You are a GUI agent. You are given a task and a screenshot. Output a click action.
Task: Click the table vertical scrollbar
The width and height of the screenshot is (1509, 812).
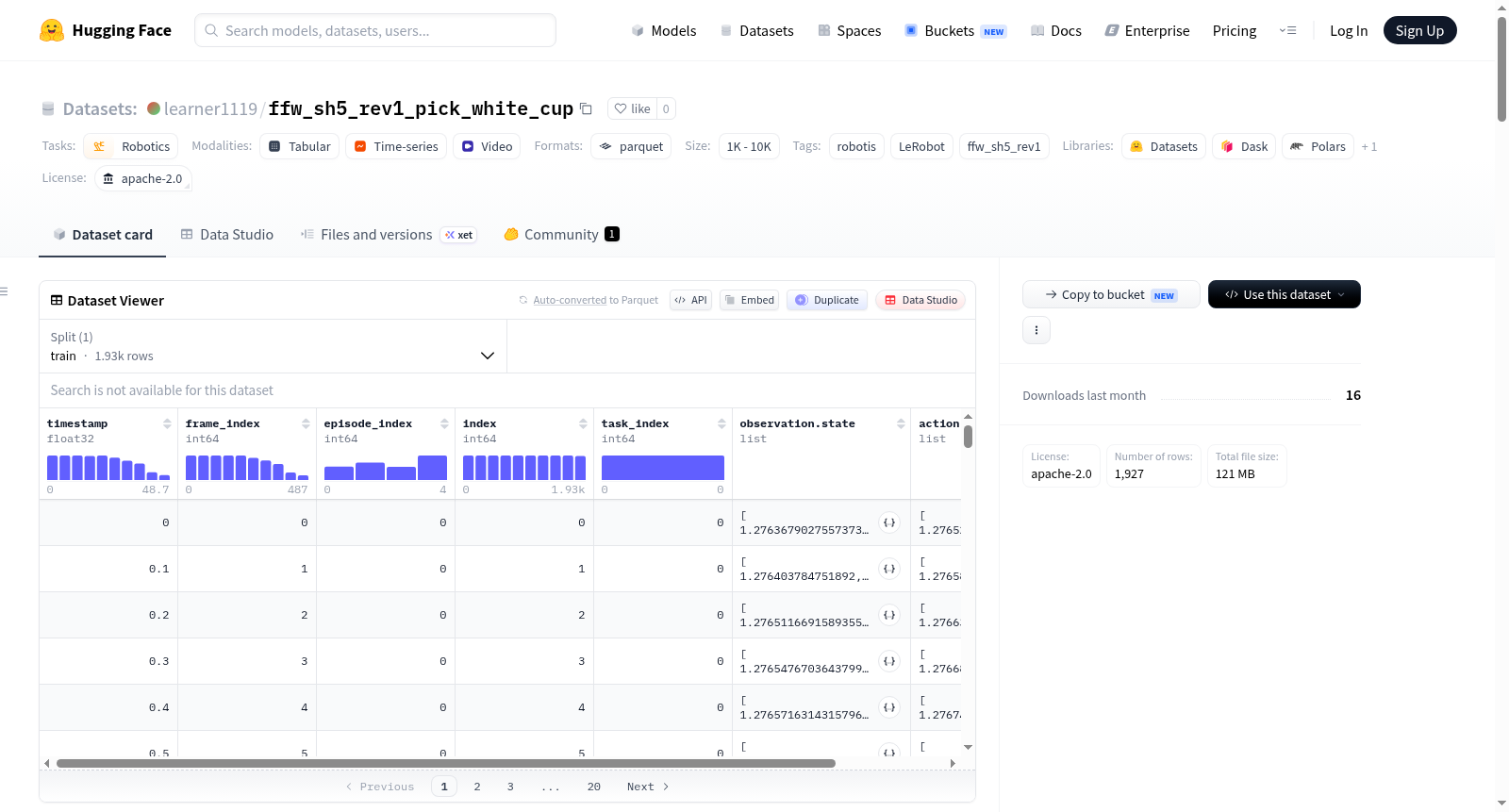click(968, 437)
